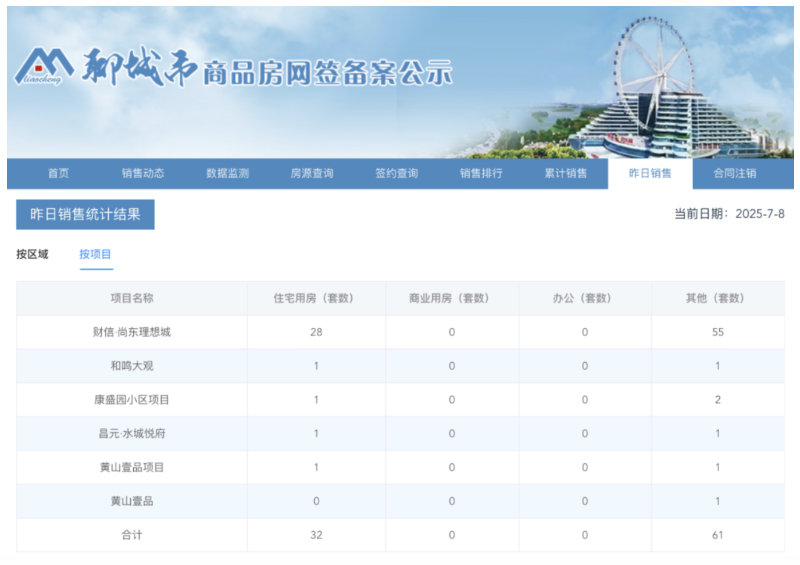Select 签约查询 in the nav bar
The image size is (800, 565).
(x=396, y=174)
